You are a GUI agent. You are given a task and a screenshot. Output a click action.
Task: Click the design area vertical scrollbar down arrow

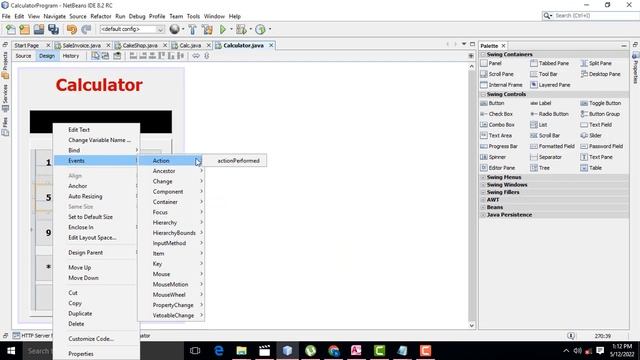click(472, 325)
